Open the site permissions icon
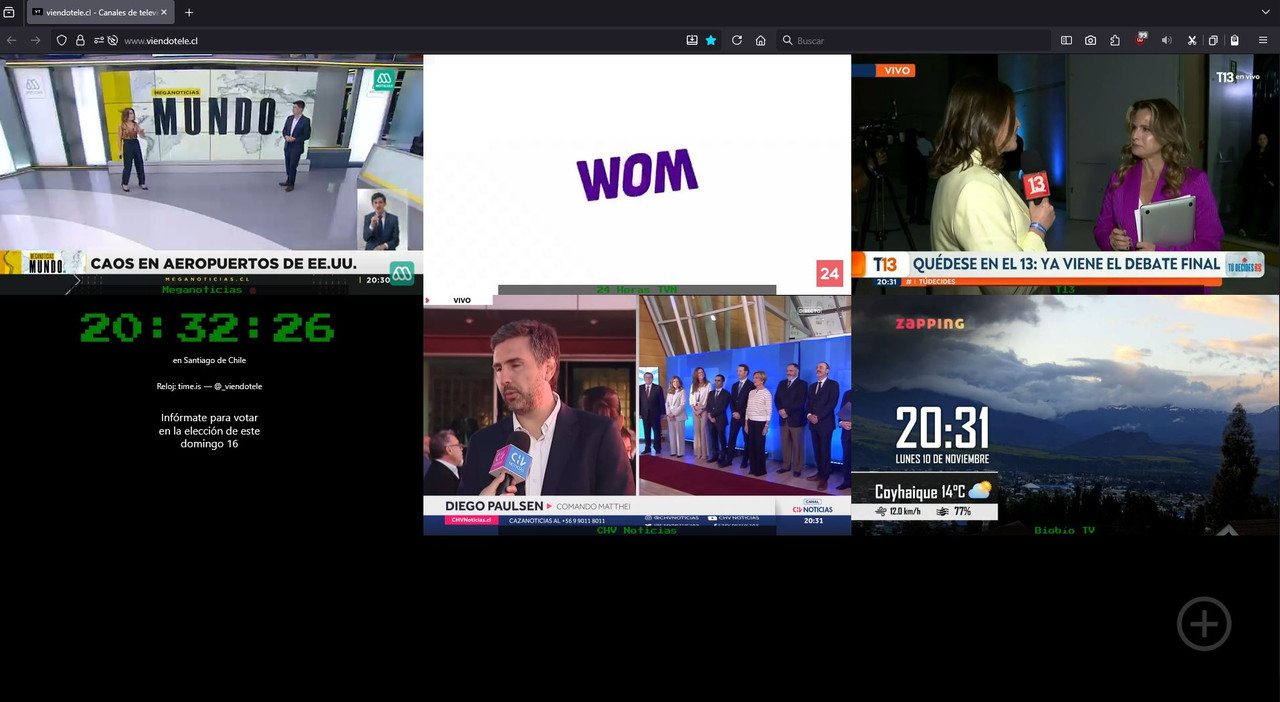This screenshot has width=1280, height=702. click(98, 40)
